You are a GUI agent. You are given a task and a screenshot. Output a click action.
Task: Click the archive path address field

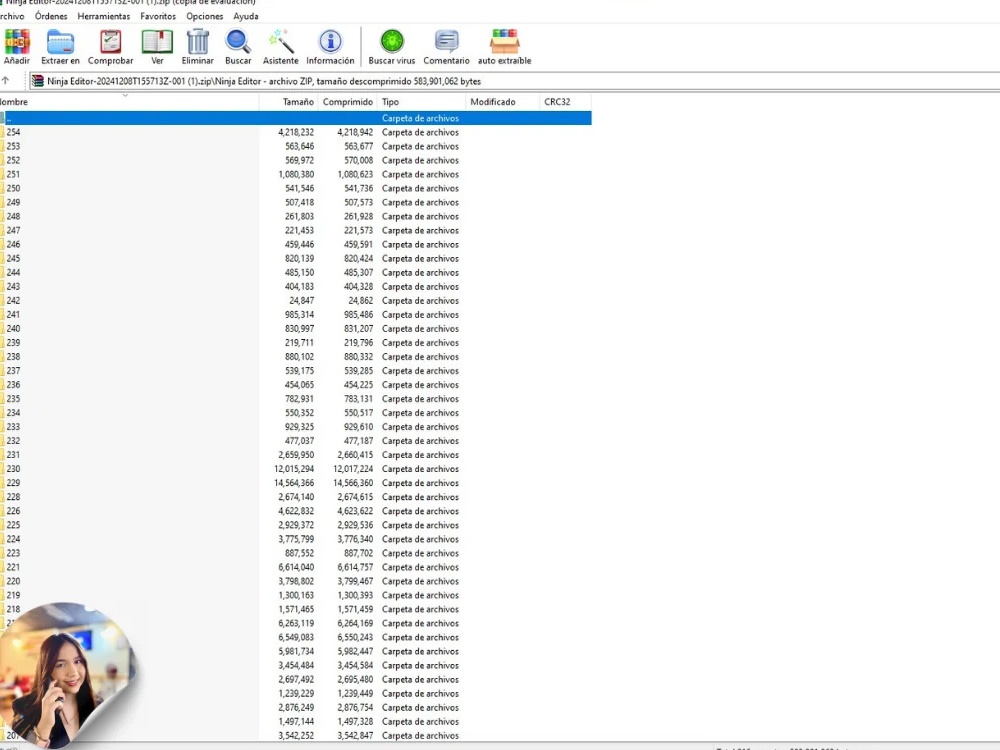(x=513, y=81)
